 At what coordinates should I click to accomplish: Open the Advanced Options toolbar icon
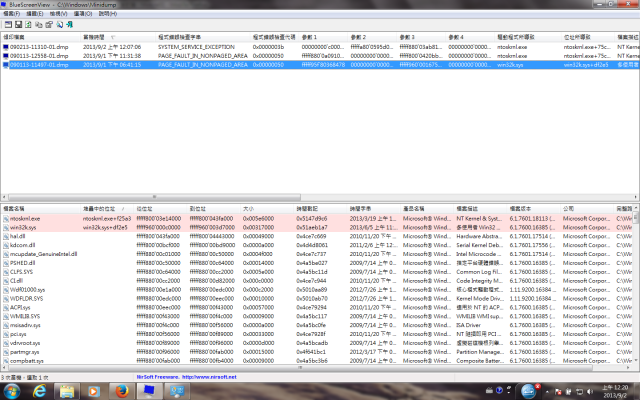tap(8, 24)
